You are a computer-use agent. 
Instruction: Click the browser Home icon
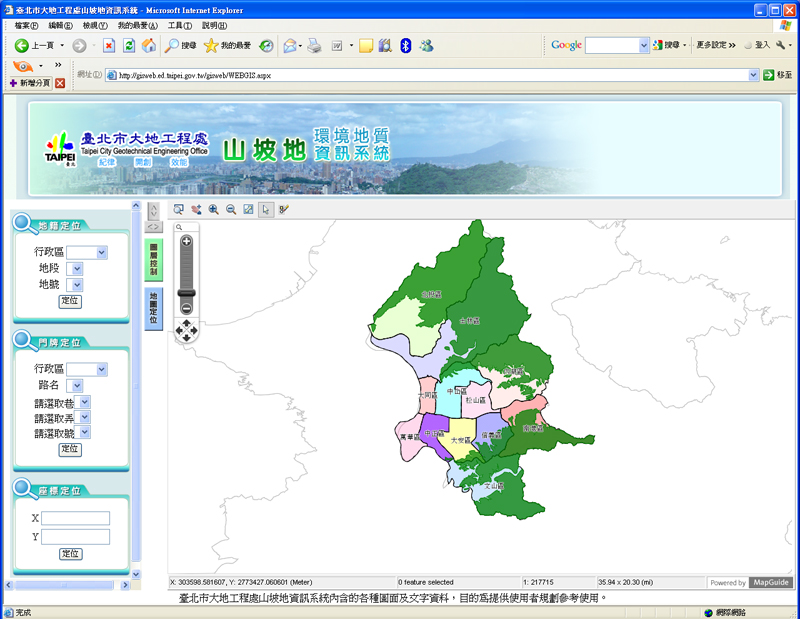click(149, 45)
